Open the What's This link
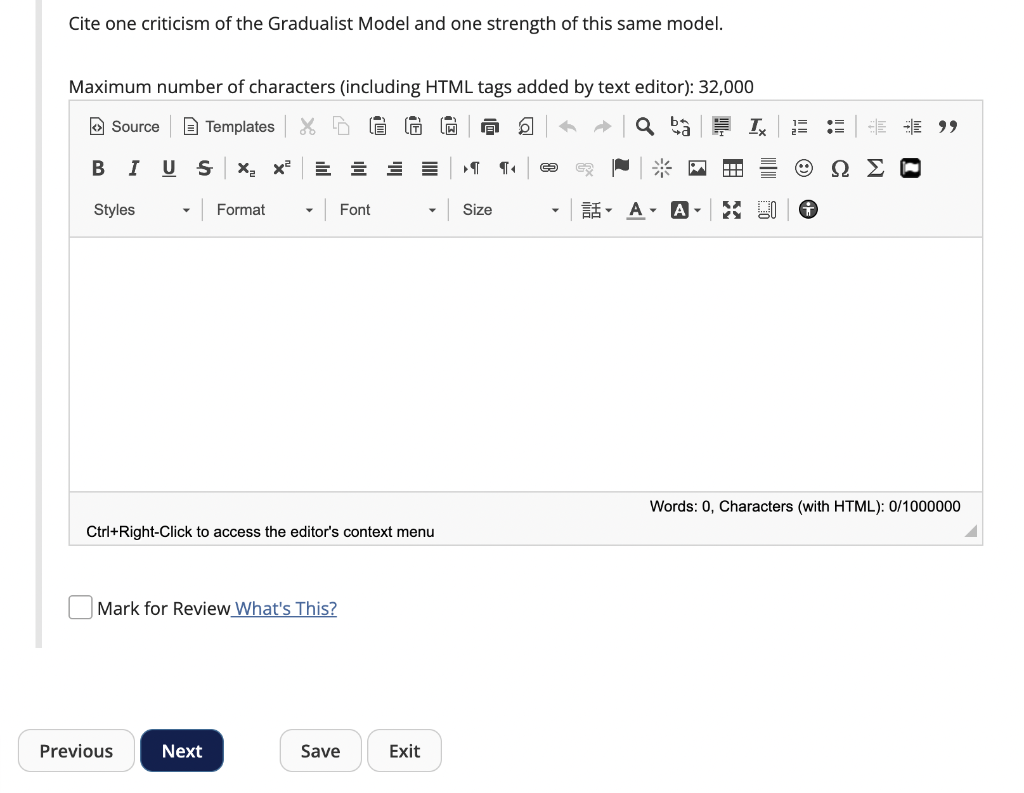The image size is (1024, 793). (283, 607)
